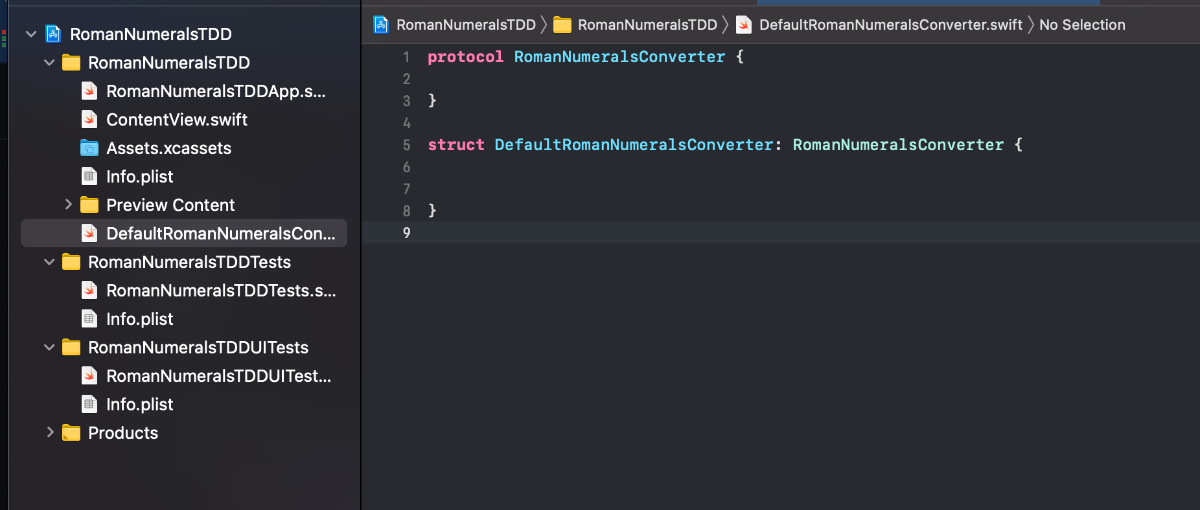The width and height of the screenshot is (1200, 510).
Task: Click Swift icon of RomanNumeralsTDDTests file
Action: point(89,291)
